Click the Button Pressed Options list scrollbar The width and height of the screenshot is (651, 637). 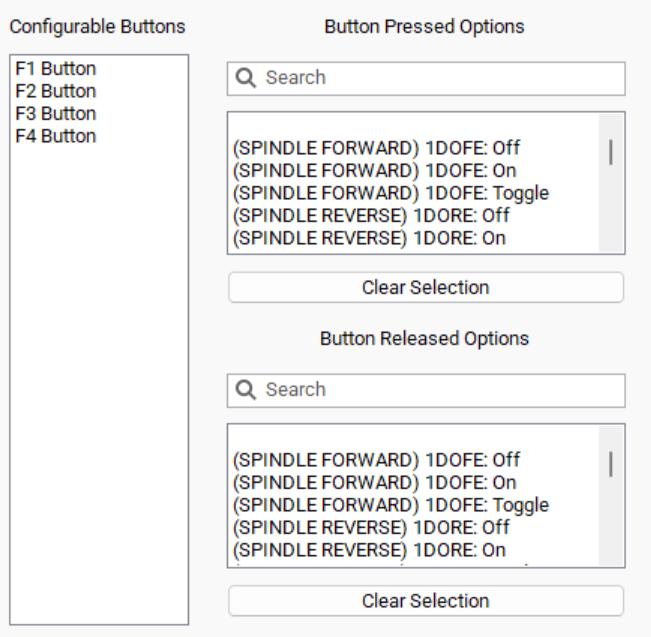[610, 152]
